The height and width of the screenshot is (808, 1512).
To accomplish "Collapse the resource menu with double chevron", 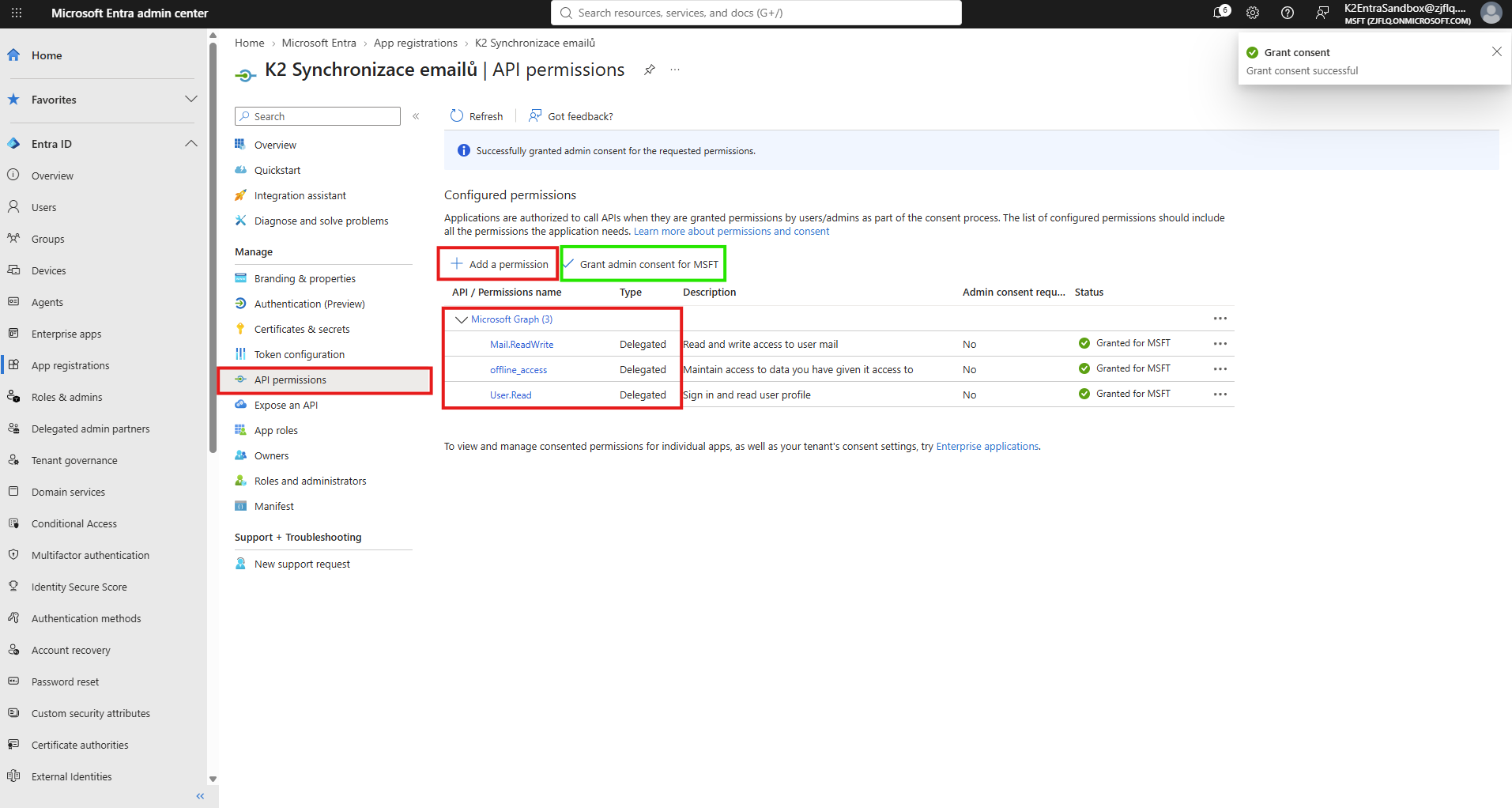I will click(x=416, y=116).
